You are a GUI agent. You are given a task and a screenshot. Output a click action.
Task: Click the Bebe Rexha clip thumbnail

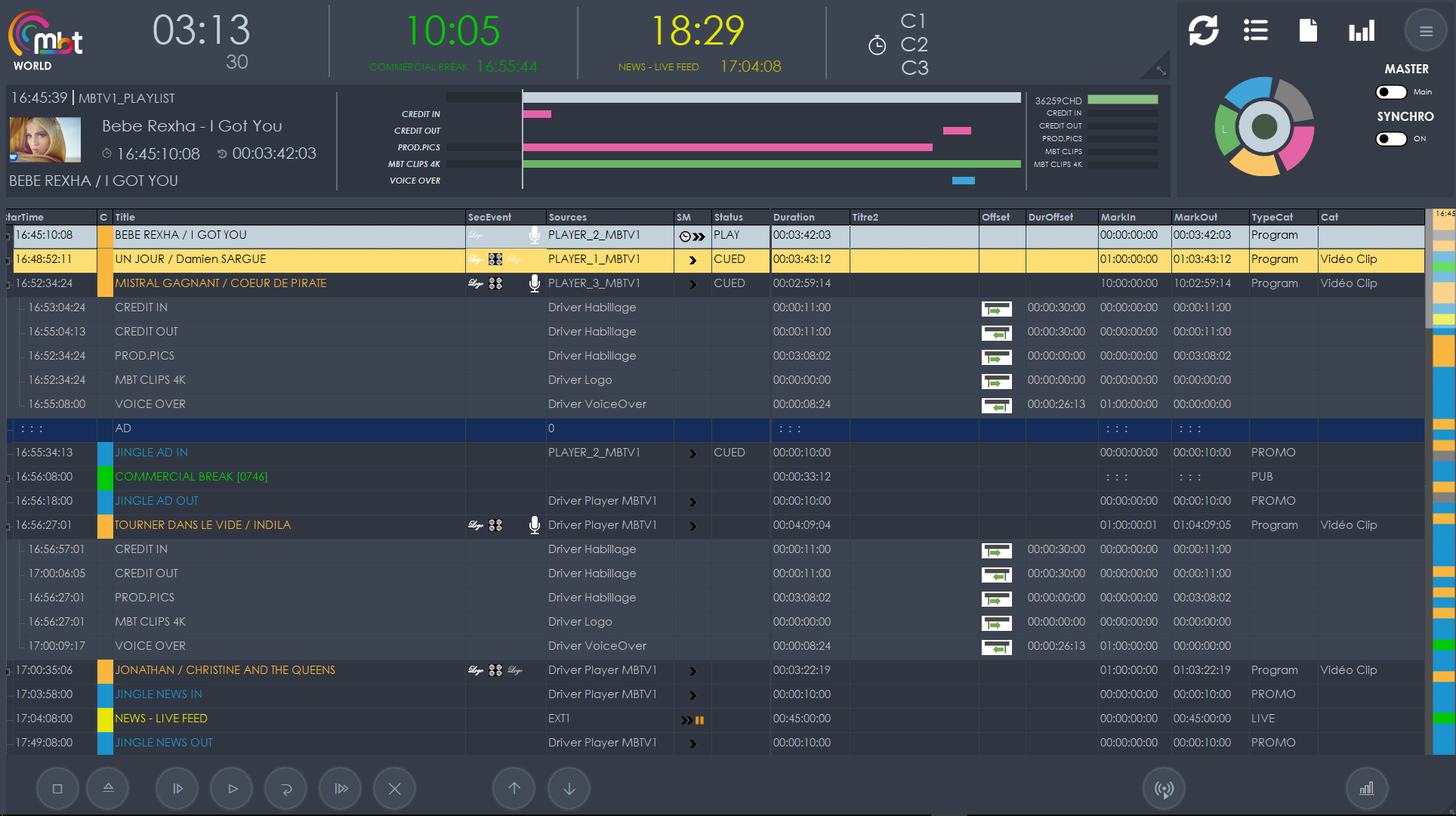(45, 140)
